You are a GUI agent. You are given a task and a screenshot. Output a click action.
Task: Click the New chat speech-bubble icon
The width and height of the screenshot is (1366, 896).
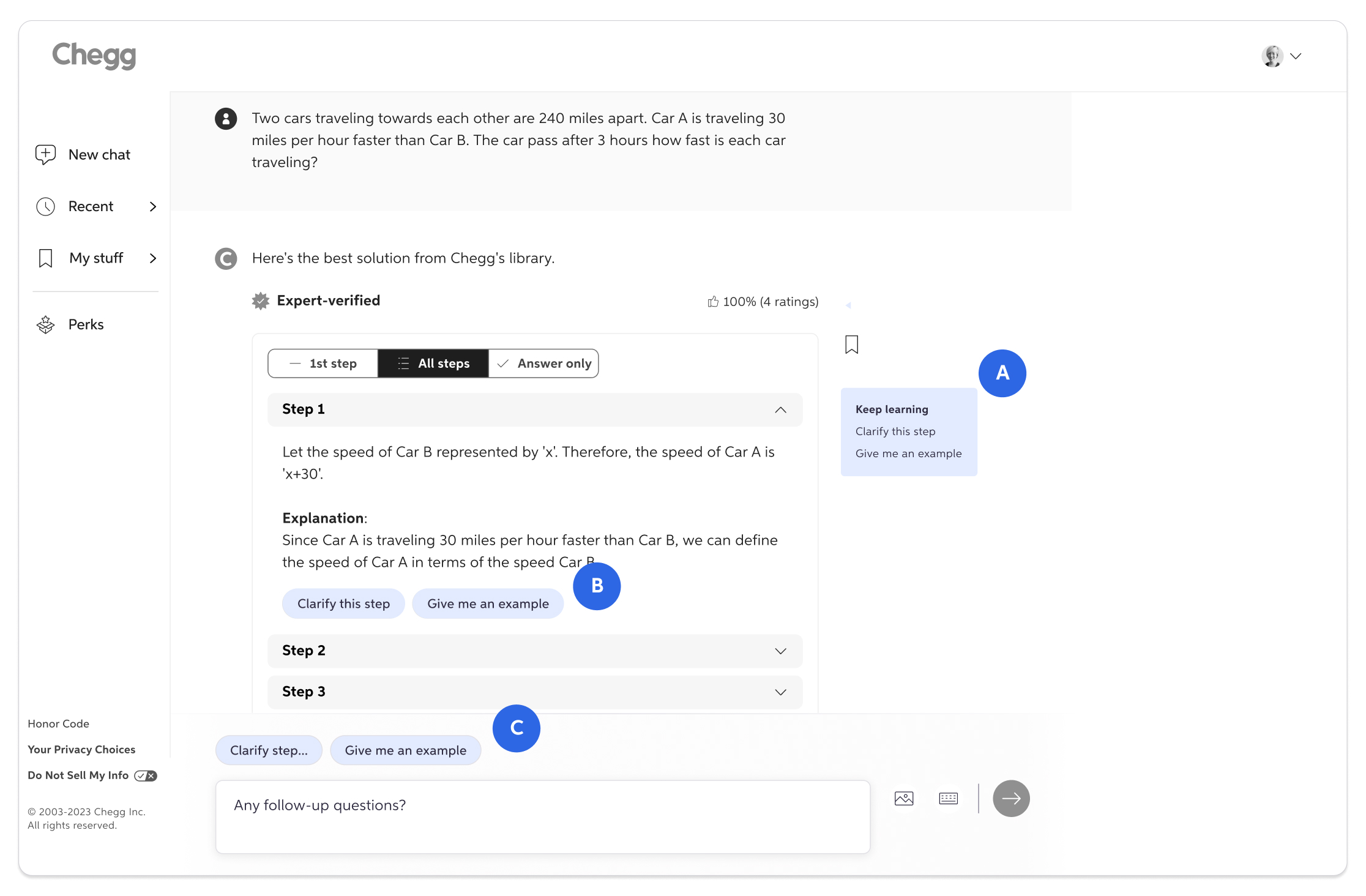pyautogui.click(x=45, y=155)
